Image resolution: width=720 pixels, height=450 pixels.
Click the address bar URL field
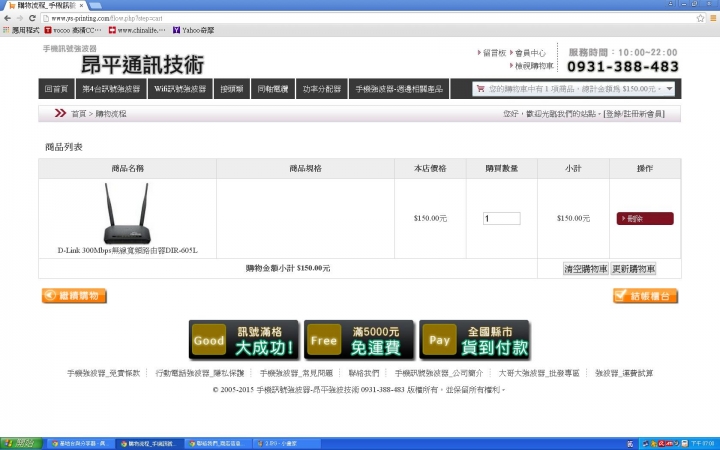click(x=367, y=18)
